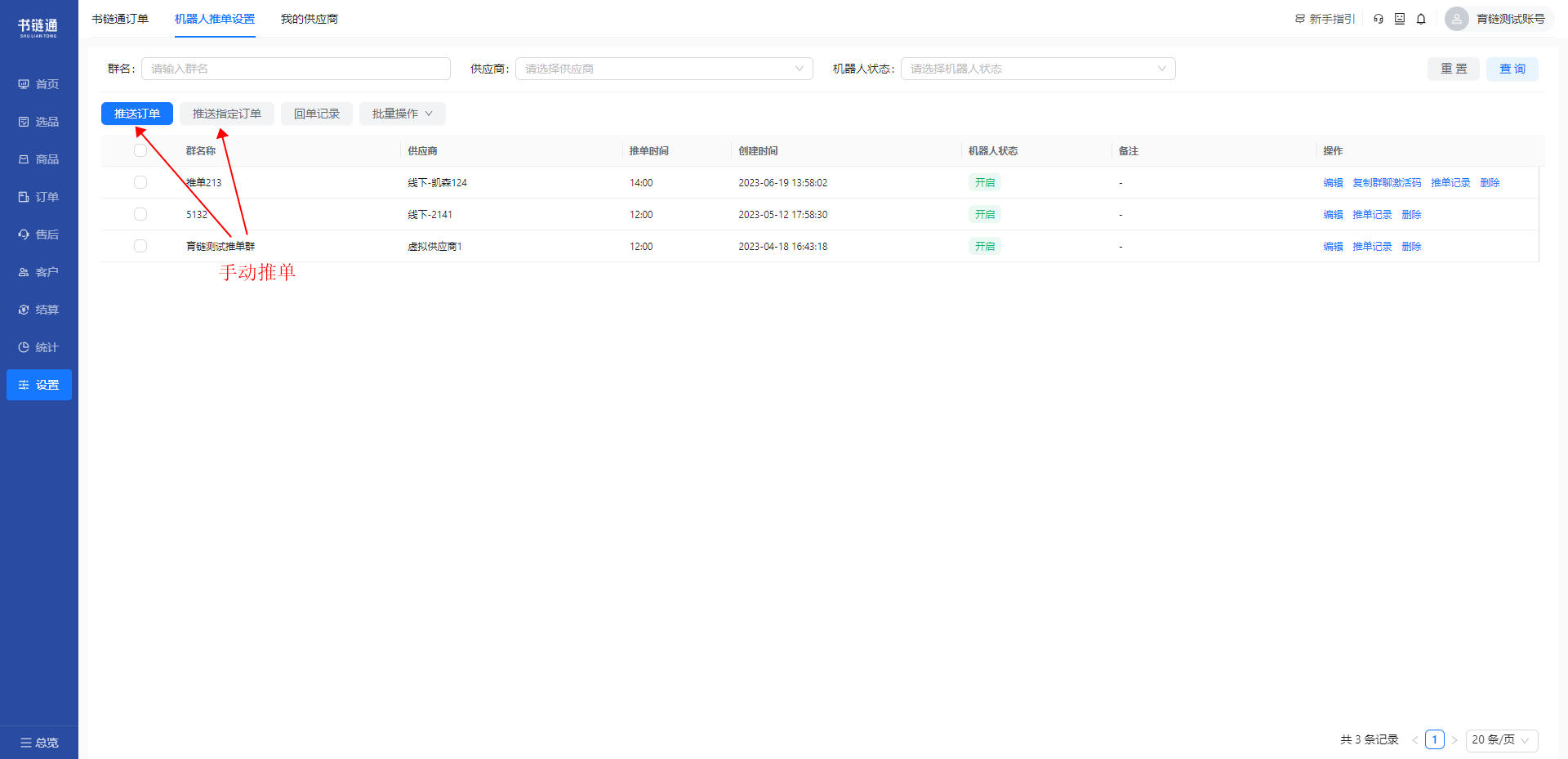Expand the 批量操作 dropdown

(403, 114)
